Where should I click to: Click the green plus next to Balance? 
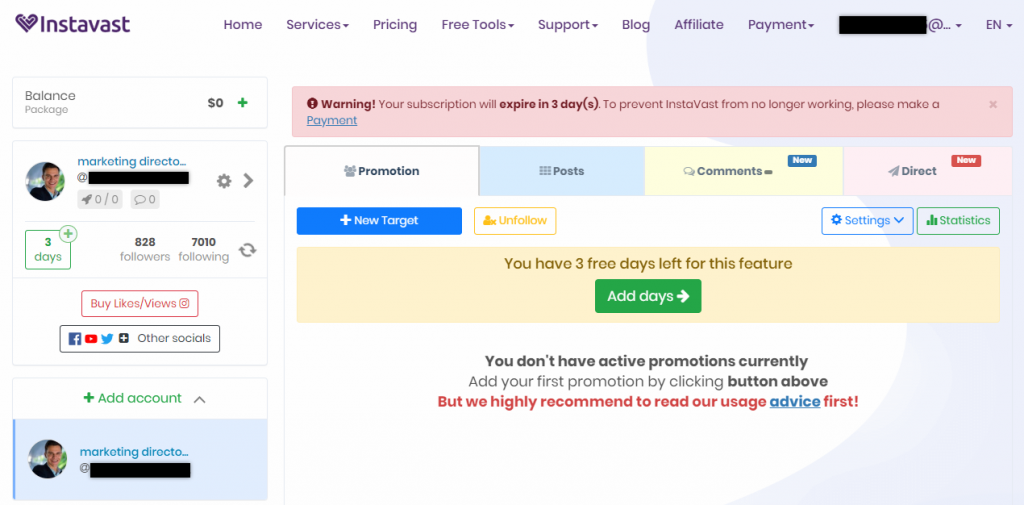[242, 103]
